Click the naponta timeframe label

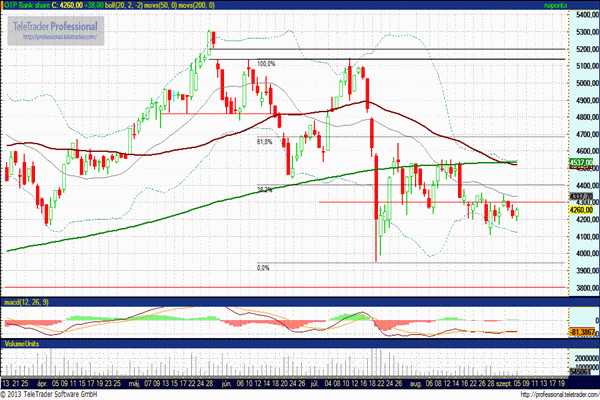583,5
